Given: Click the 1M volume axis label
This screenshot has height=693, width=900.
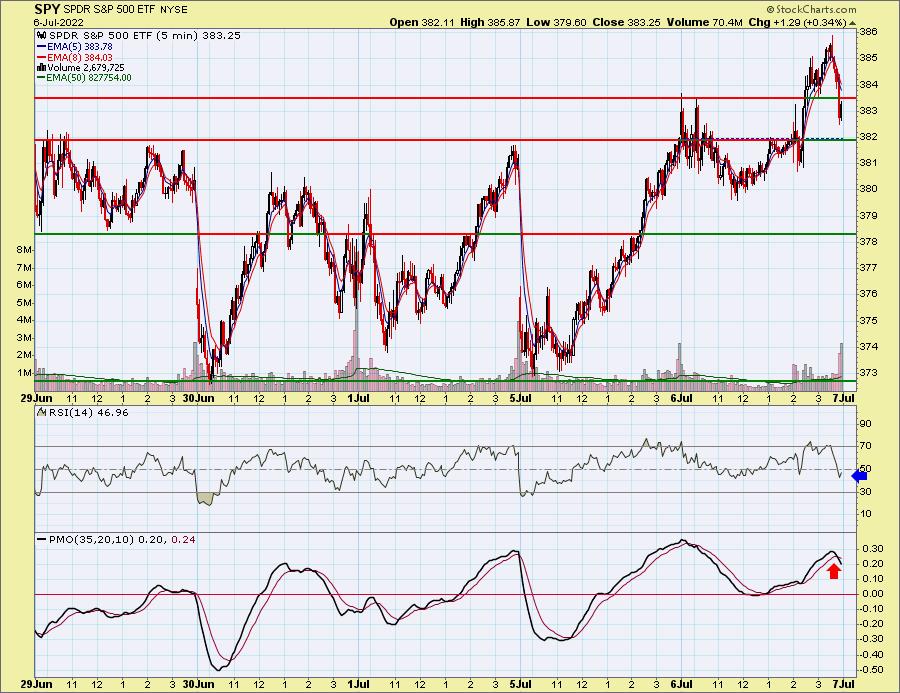Looking at the screenshot, I should click(24, 373).
